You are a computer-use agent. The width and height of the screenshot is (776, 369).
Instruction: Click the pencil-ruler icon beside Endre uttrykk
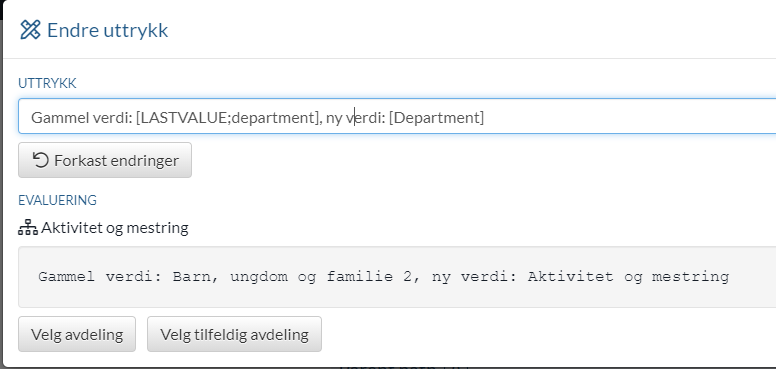[x=30, y=30]
